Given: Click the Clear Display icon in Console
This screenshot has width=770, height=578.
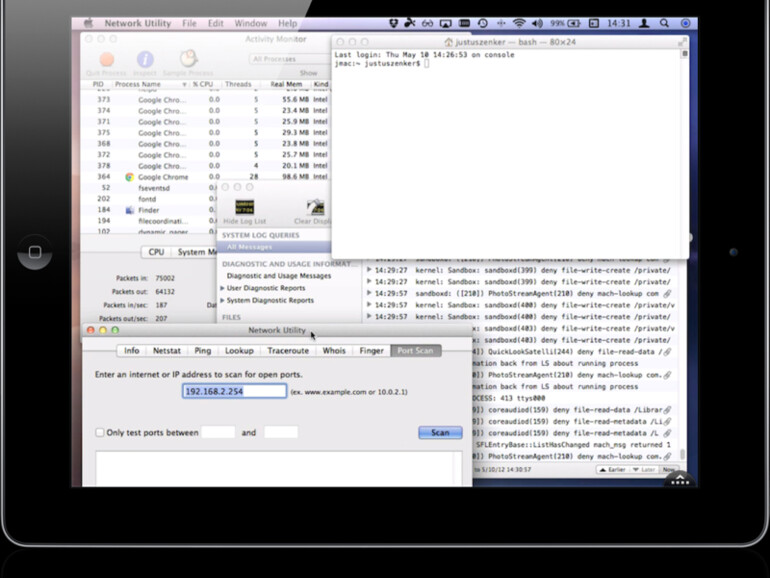Looking at the screenshot, I should pyautogui.click(x=313, y=208).
